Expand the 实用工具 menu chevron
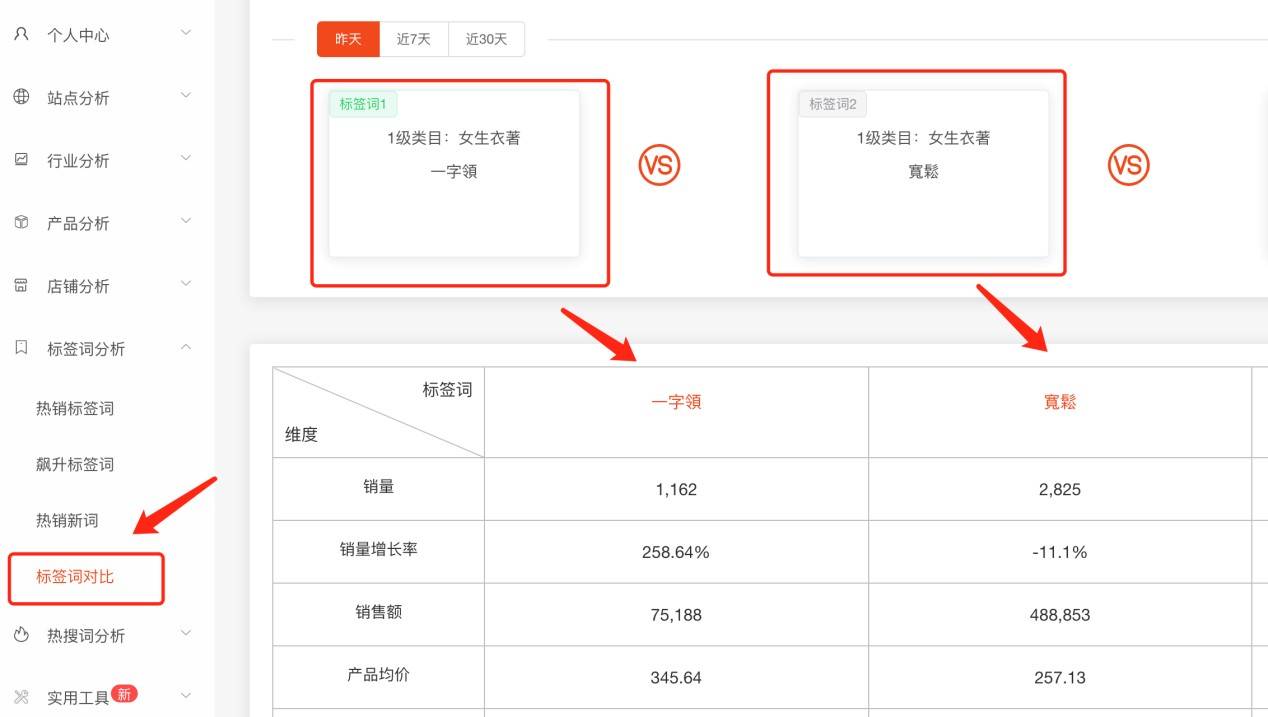This screenshot has height=717, width=1268. tap(186, 695)
